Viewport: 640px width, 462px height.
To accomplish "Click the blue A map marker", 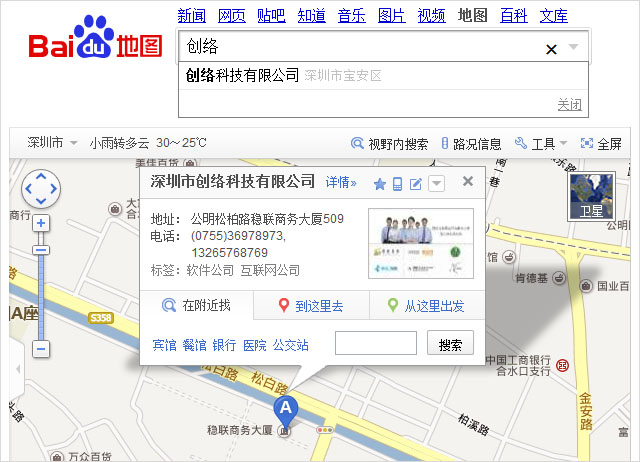I will click(286, 408).
